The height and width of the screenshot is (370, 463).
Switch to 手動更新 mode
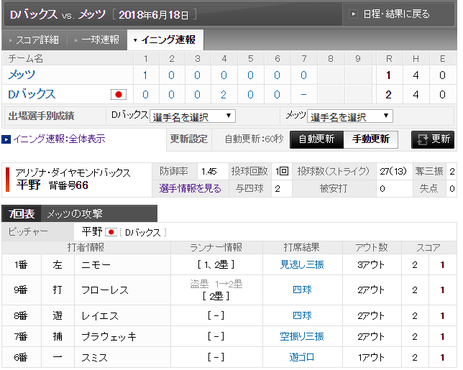point(371,139)
